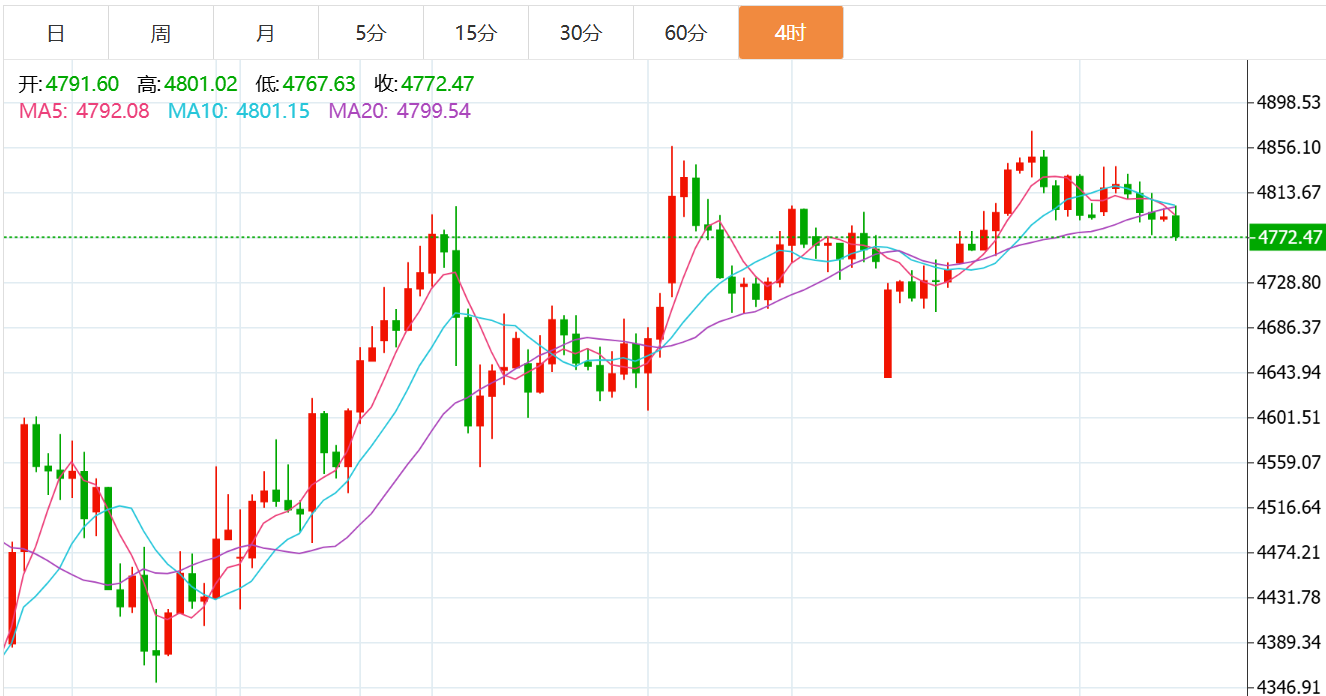The height and width of the screenshot is (696, 1326).
Task: Click the opening price value 4791.60
Action: click(x=82, y=85)
